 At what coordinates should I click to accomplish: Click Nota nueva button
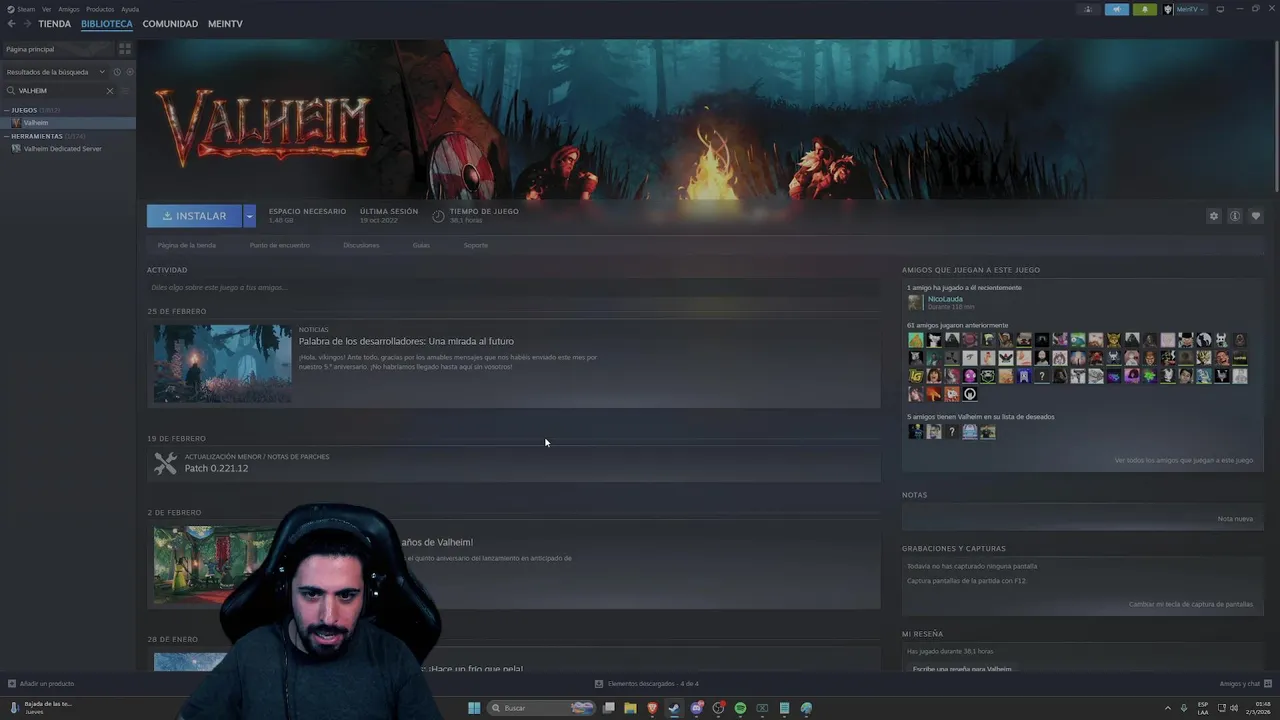1235,519
